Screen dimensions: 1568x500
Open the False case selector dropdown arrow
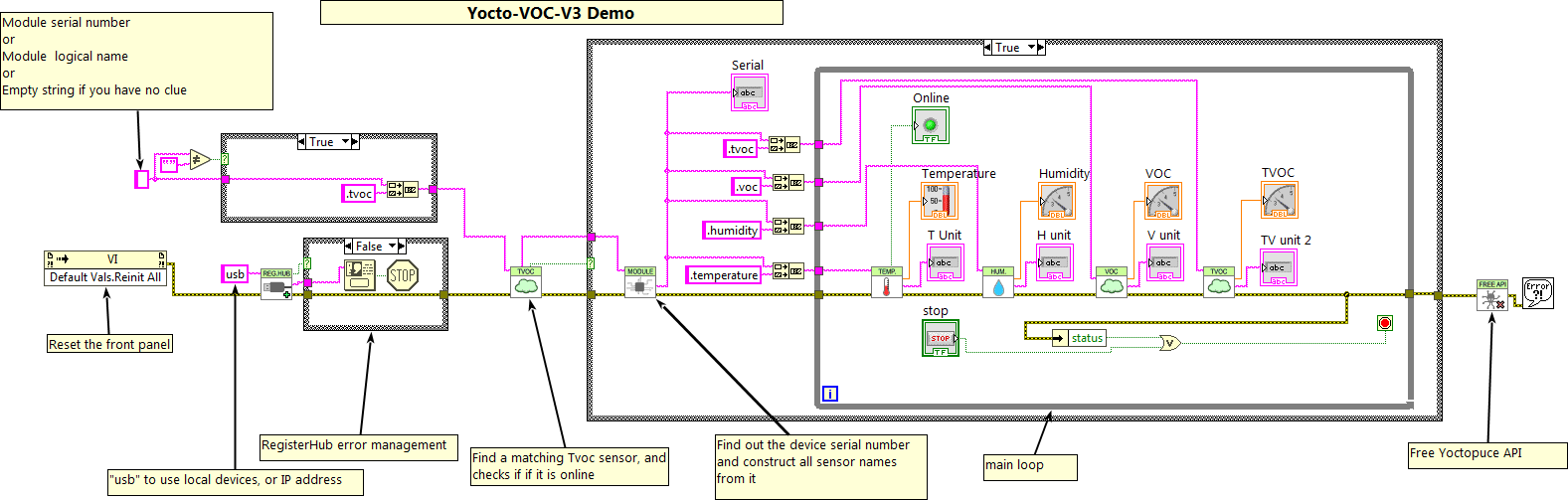coord(392,247)
